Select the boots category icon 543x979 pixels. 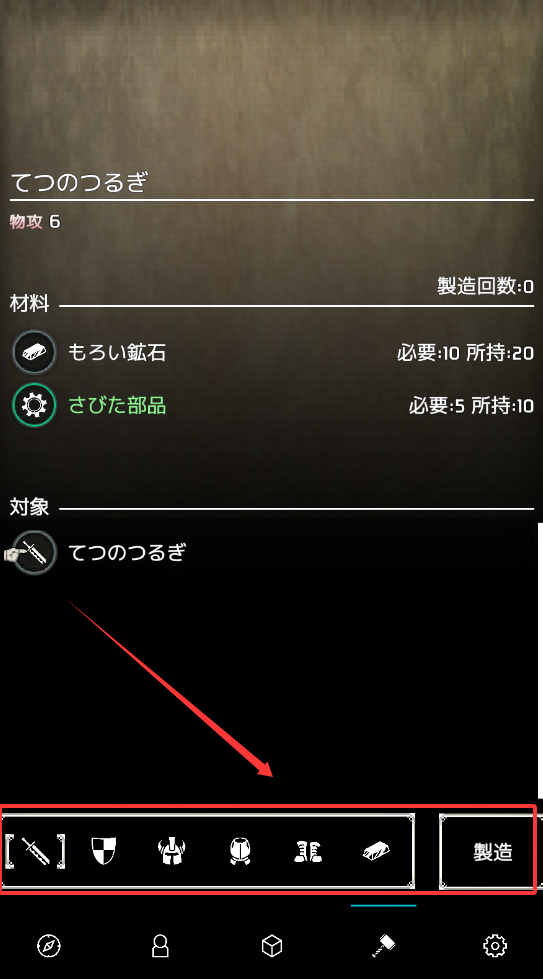308,851
